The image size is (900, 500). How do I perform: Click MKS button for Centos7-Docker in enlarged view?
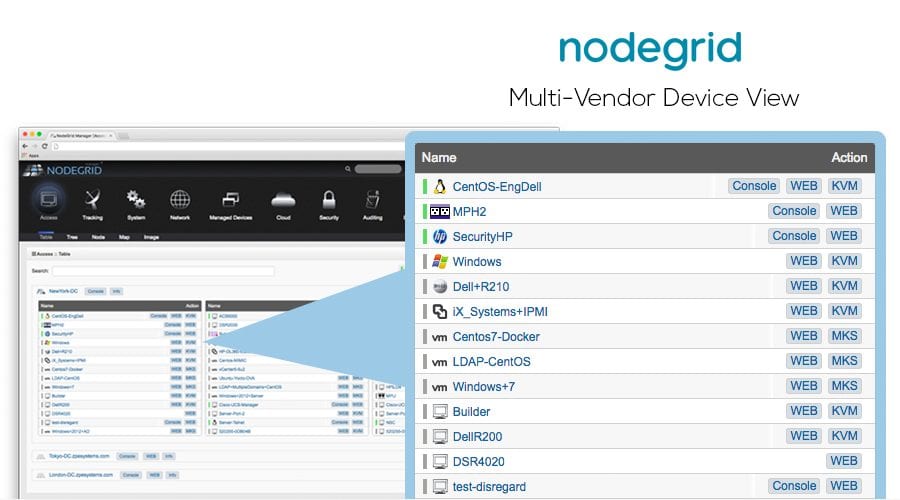point(844,336)
